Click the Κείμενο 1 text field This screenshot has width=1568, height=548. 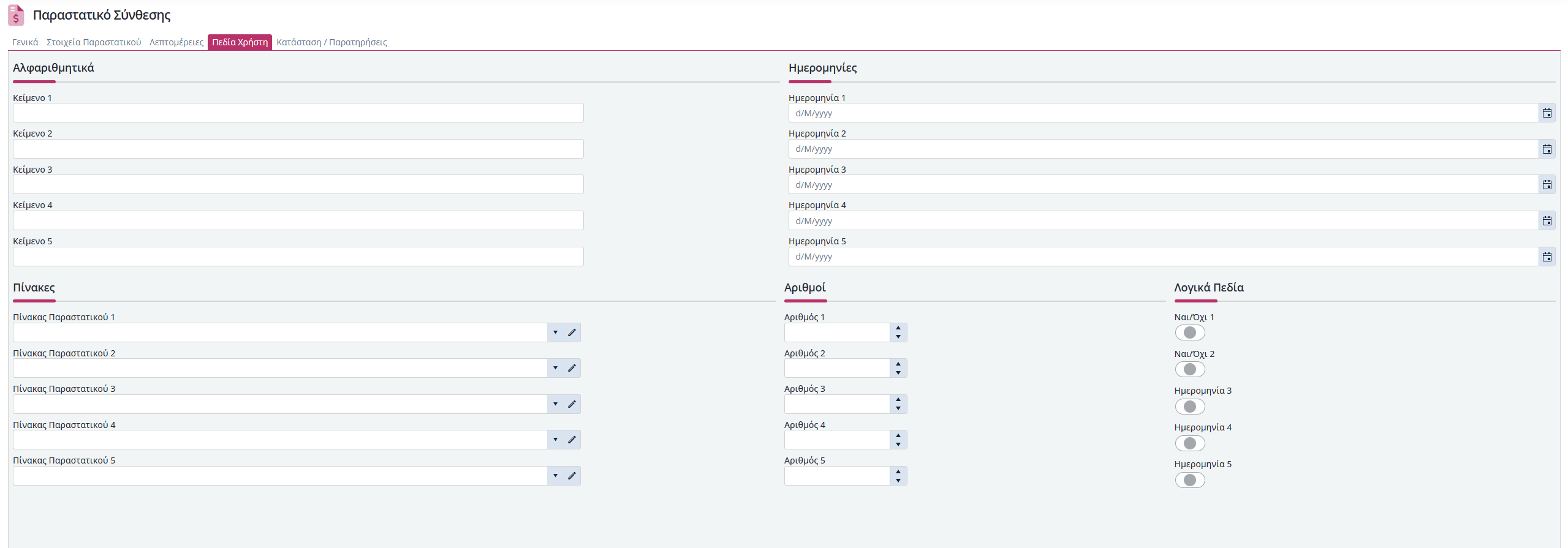click(x=298, y=113)
